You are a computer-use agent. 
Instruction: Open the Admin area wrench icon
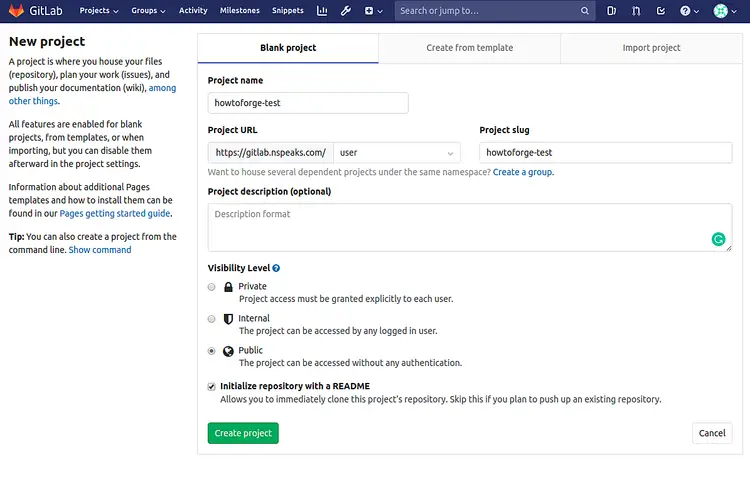click(x=346, y=11)
